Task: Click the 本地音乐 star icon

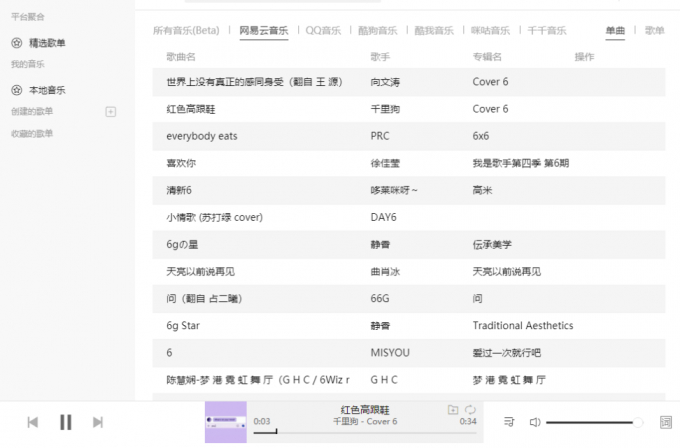Action: (x=16, y=90)
